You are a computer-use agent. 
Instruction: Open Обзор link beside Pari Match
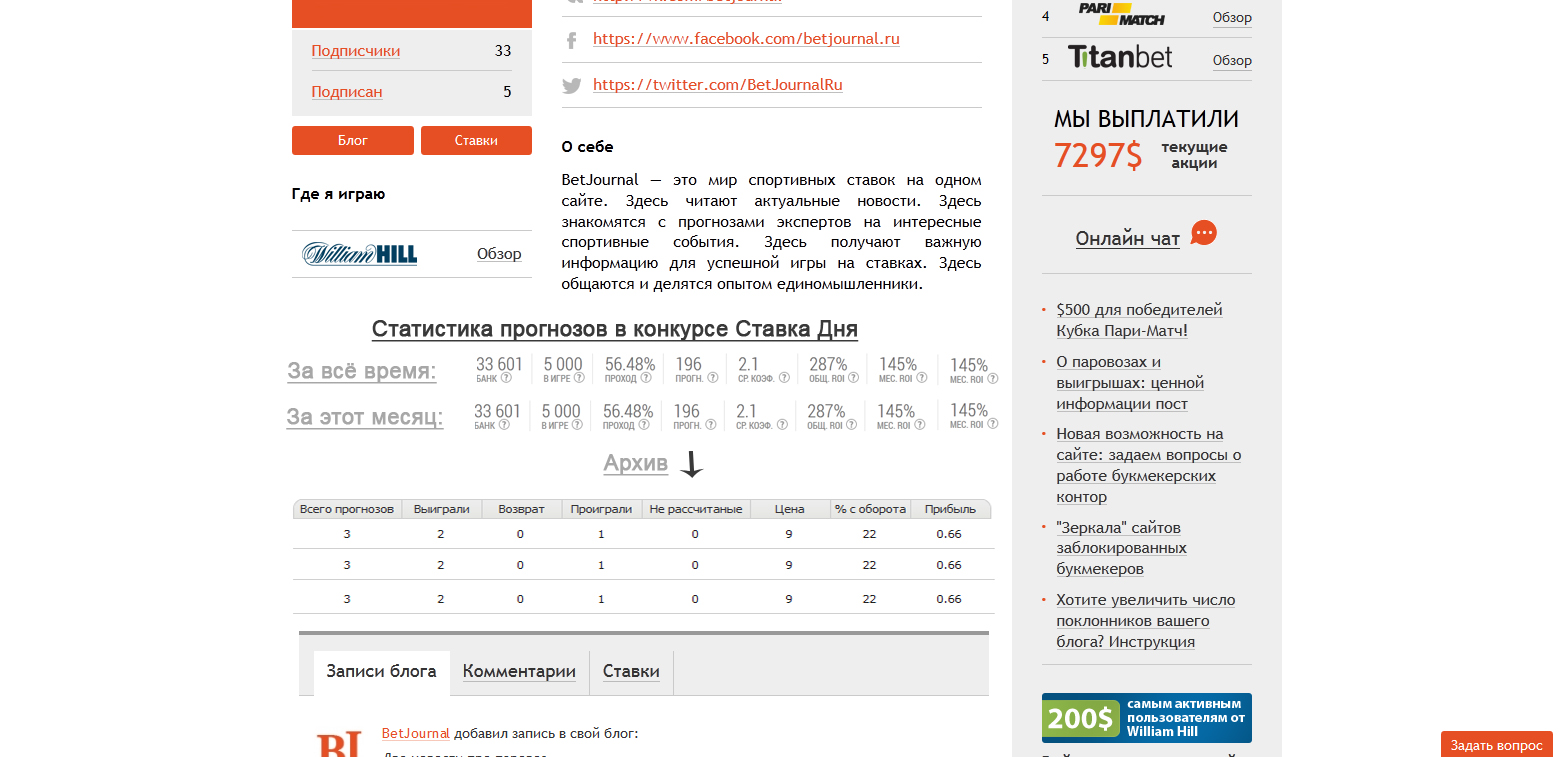click(x=1232, y=17)
